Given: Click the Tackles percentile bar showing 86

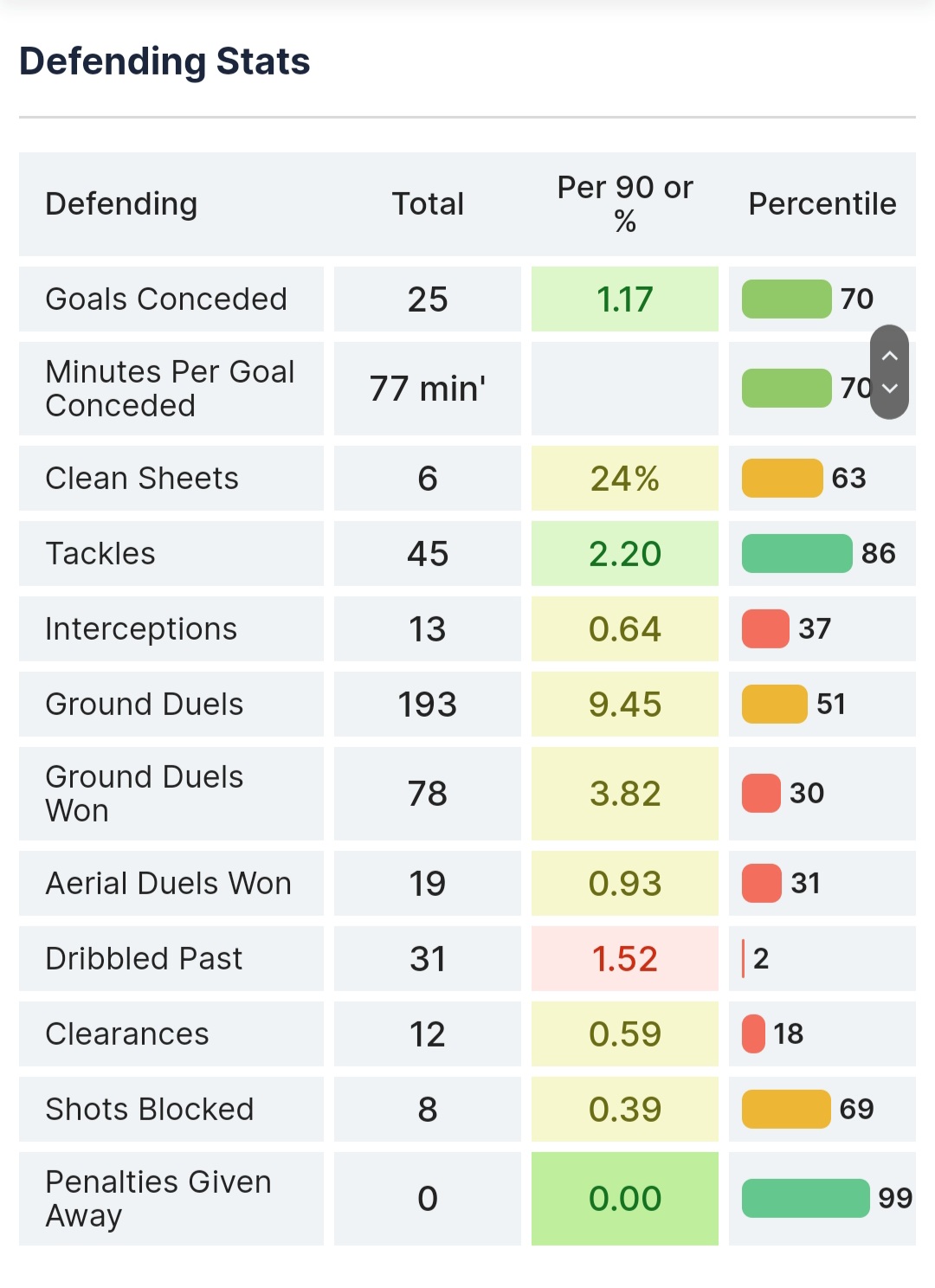Looking at the screenshot, I should click(797, 554).
